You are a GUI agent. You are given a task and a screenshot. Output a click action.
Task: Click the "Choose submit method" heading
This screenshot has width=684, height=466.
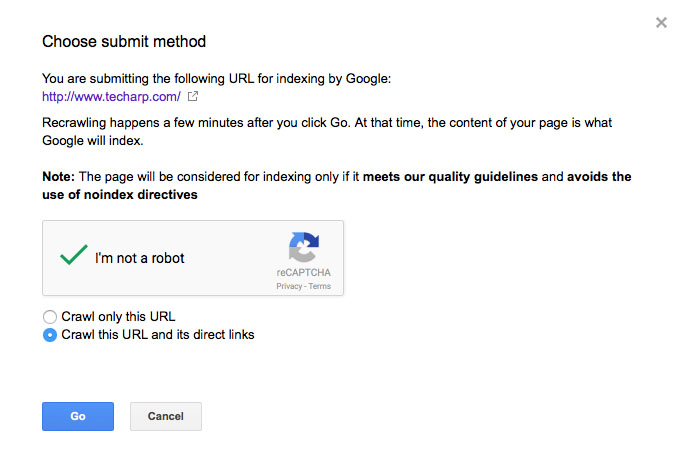[124, 42]
